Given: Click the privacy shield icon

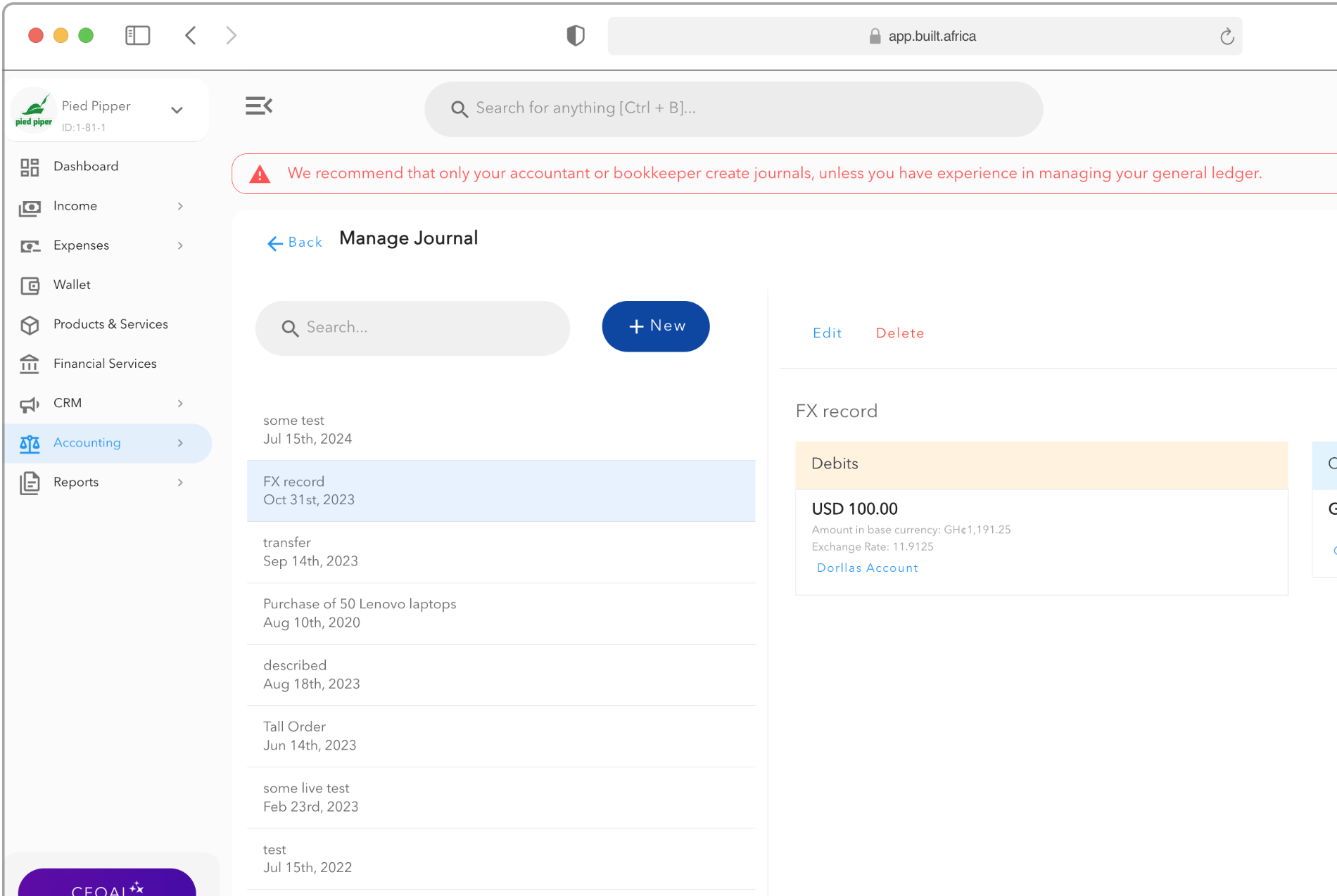Looking at the screenshot, I should pos(575,35).
